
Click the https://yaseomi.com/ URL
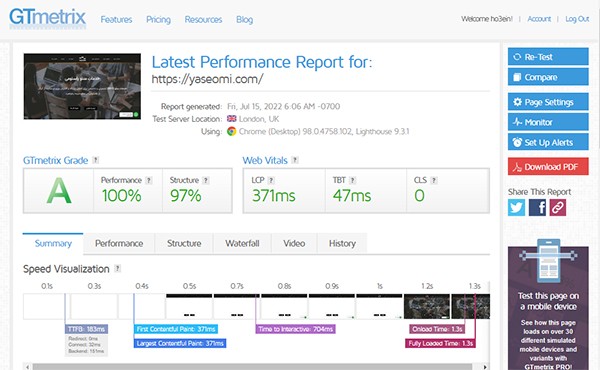pos(207,79)
